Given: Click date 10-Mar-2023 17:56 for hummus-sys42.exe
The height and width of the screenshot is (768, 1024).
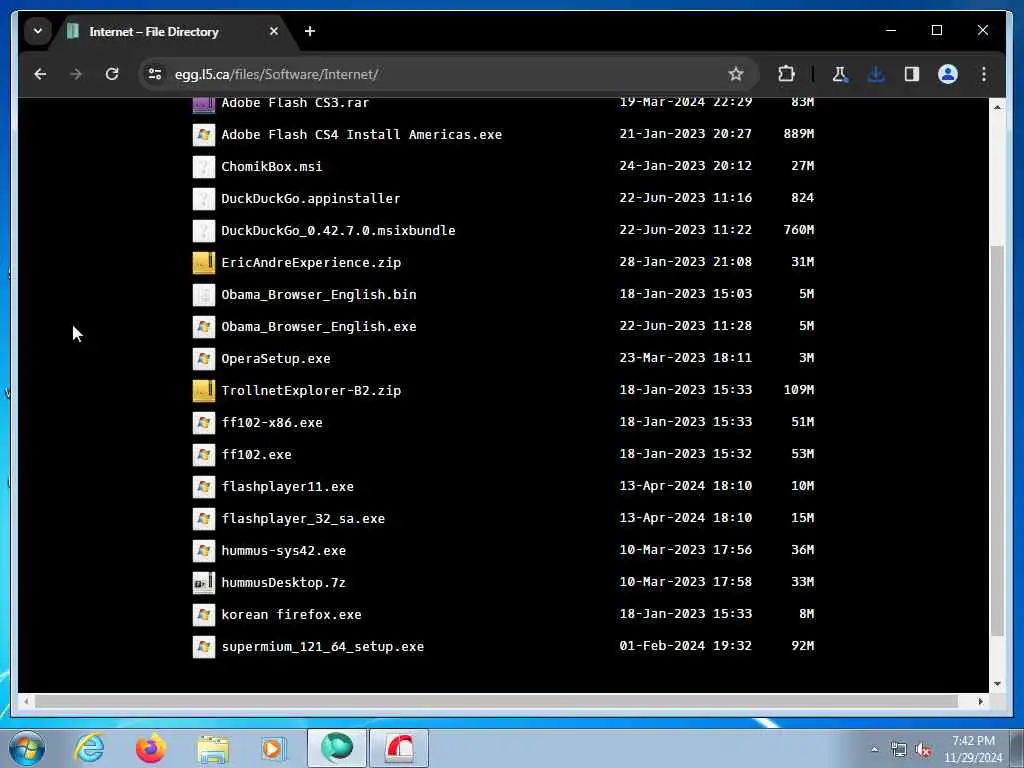Looking at the screenshot, I should click(x=686, y=550).
